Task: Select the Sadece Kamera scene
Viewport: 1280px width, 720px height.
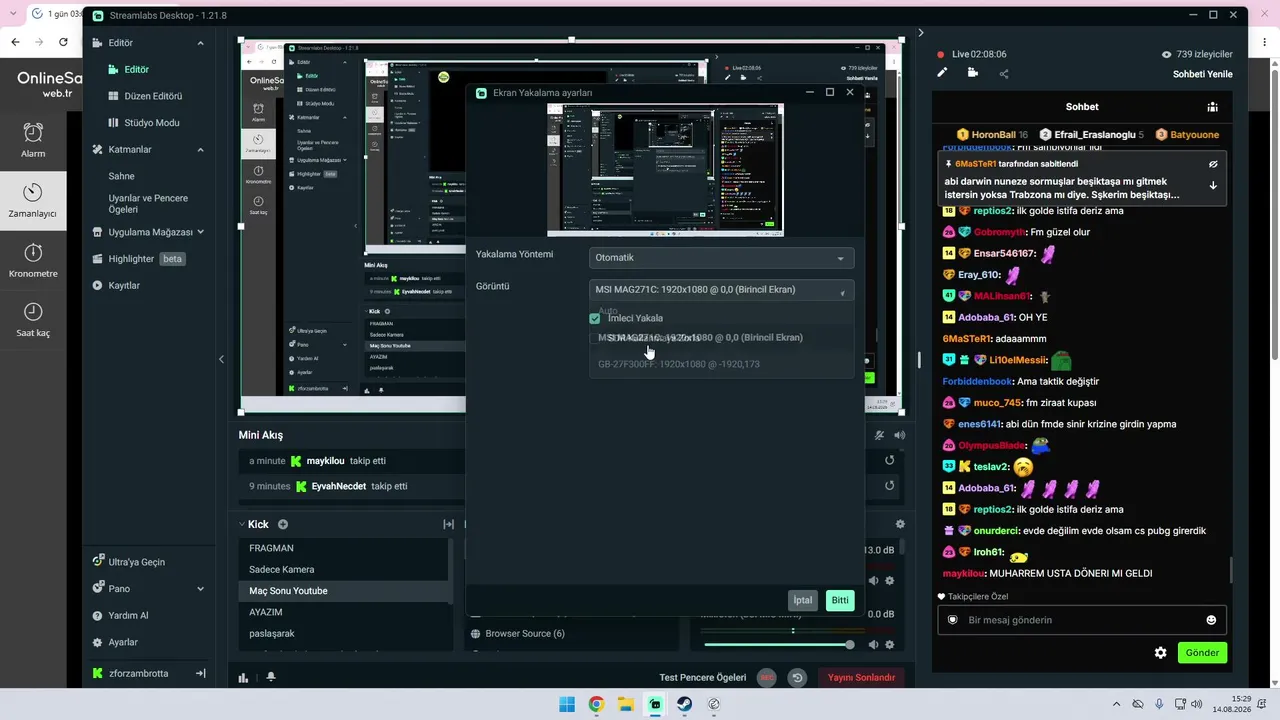Action: [344, 570]
